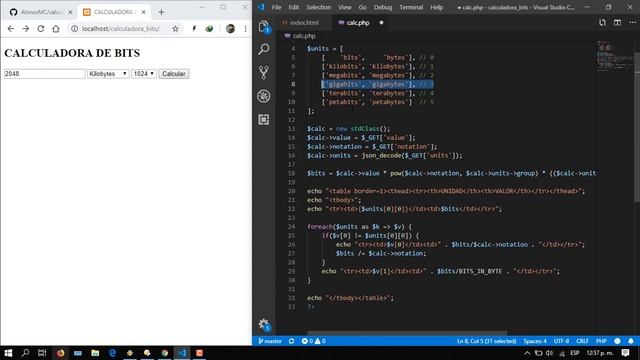The image size is (640, 360).
Task: Open the Debug view in activity bar
Action: (264, 96)
